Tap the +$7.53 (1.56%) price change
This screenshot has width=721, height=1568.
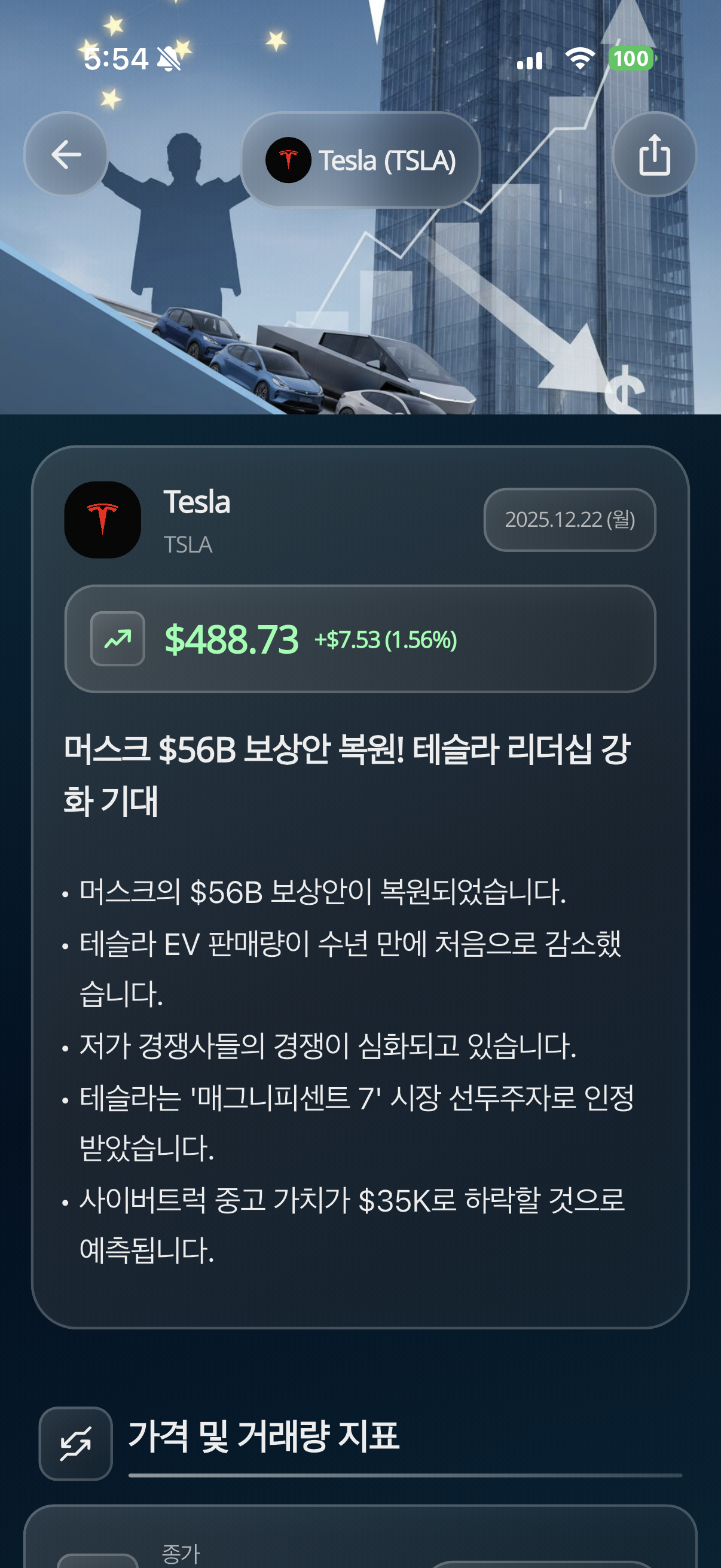point(386,640)
